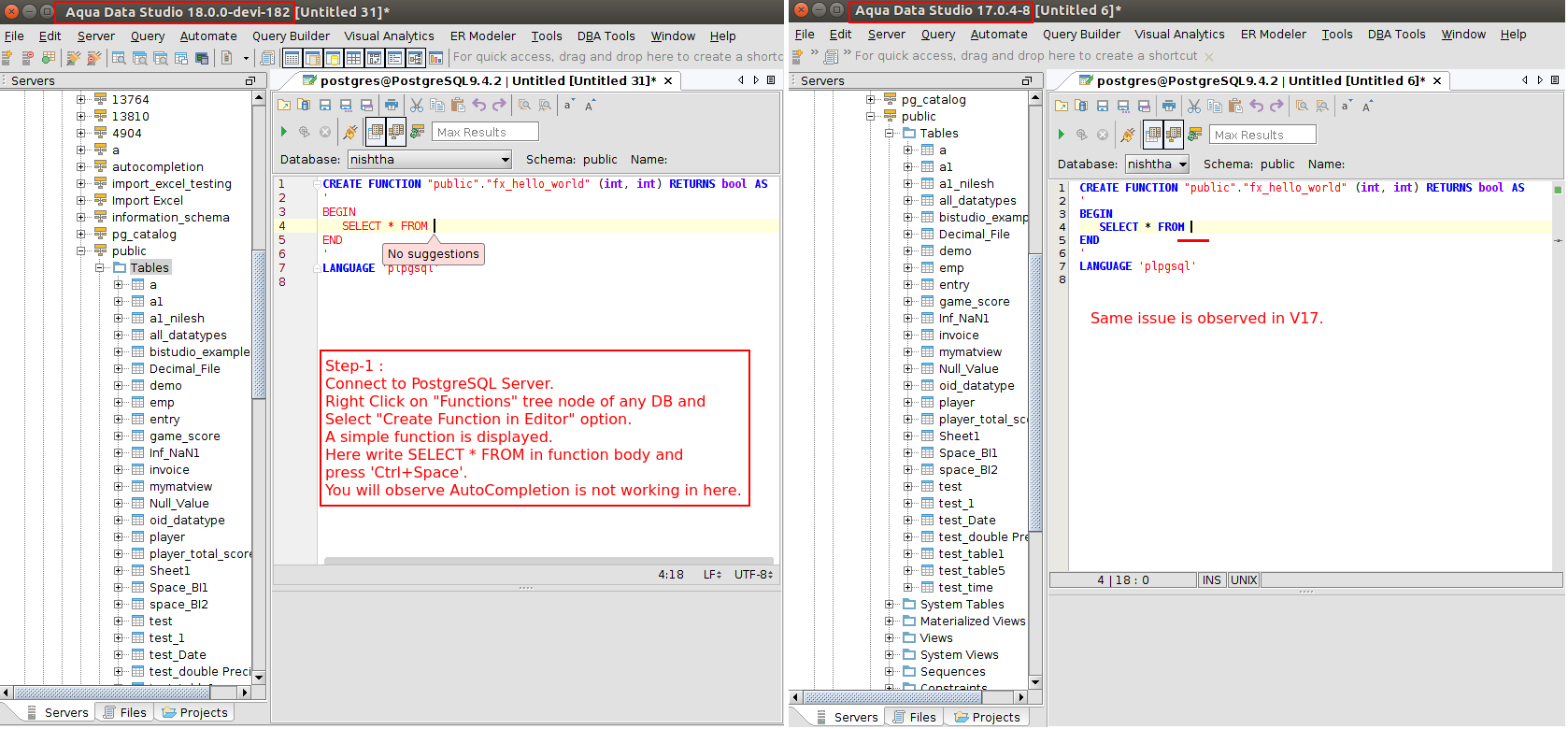The image size is (1568, 729).
Task: Print from the Untitled 31 editor toolbar
Action: (392, 106)
